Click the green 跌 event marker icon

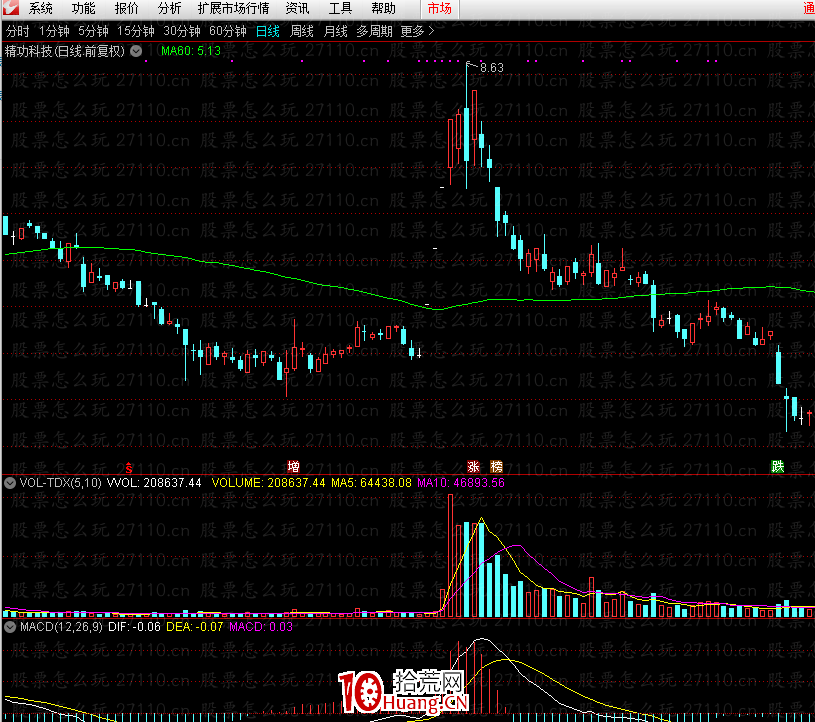(x=777, y=466)
